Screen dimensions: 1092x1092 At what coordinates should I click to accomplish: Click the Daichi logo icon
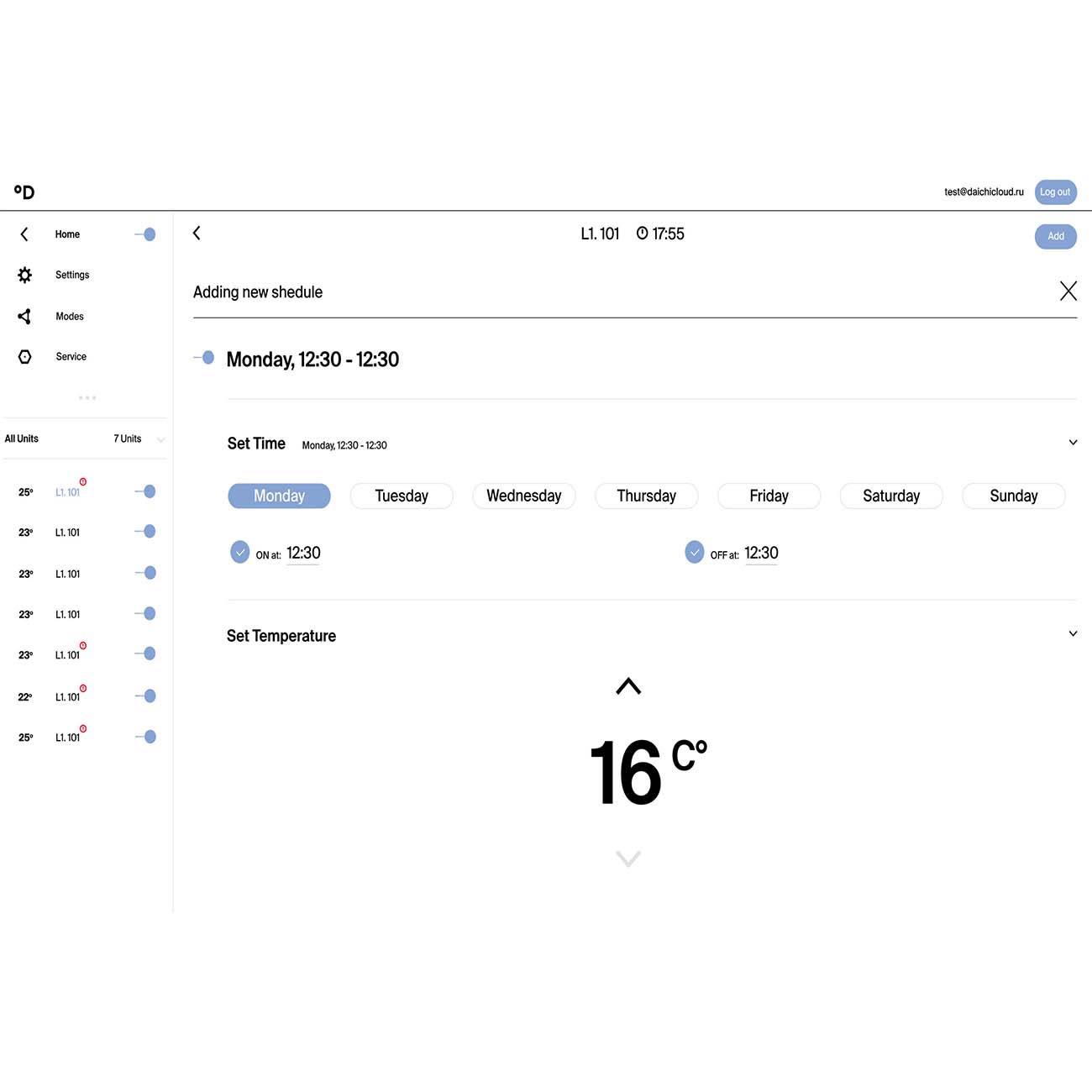24,192
